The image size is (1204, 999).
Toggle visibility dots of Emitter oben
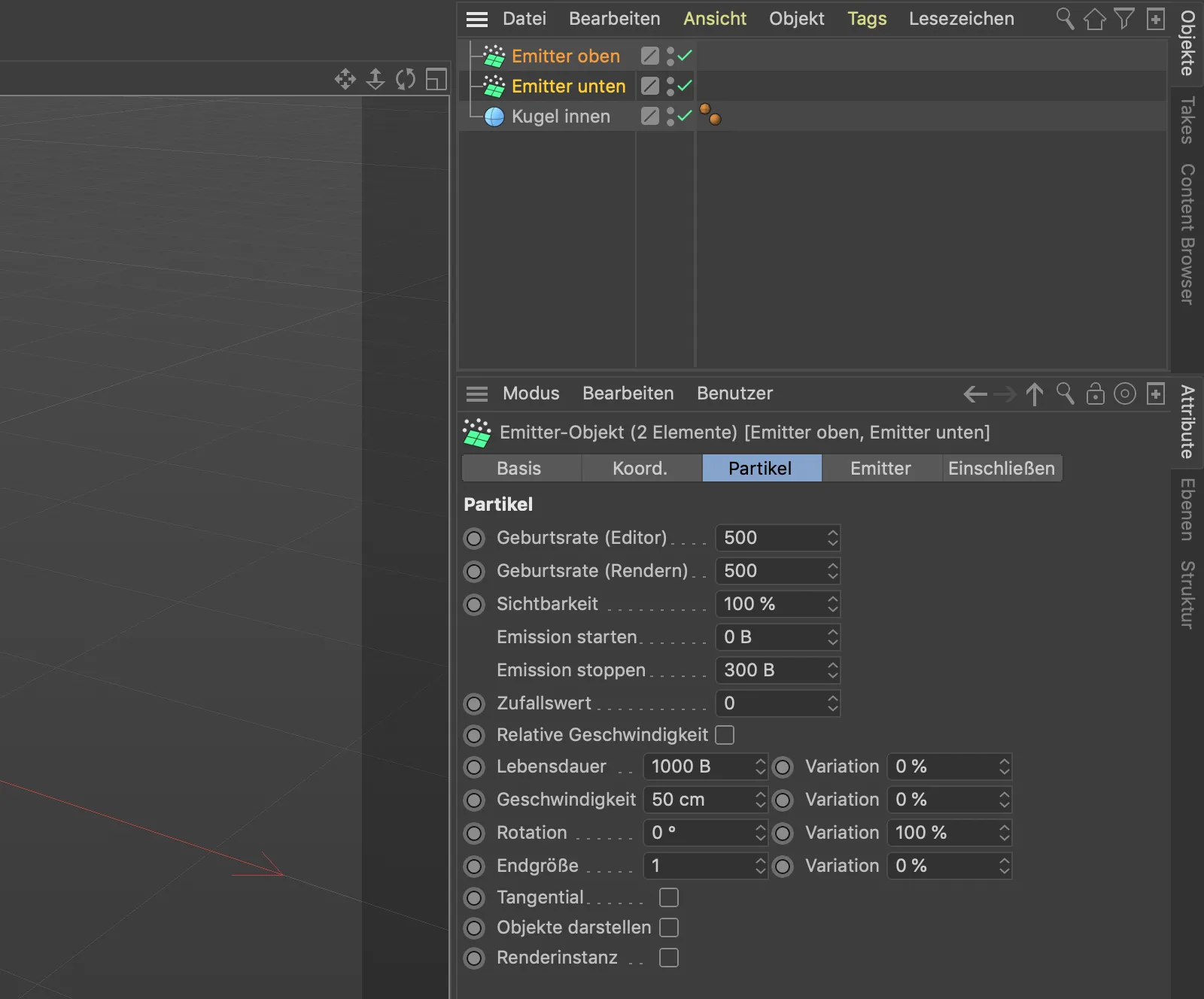[670, 56]
